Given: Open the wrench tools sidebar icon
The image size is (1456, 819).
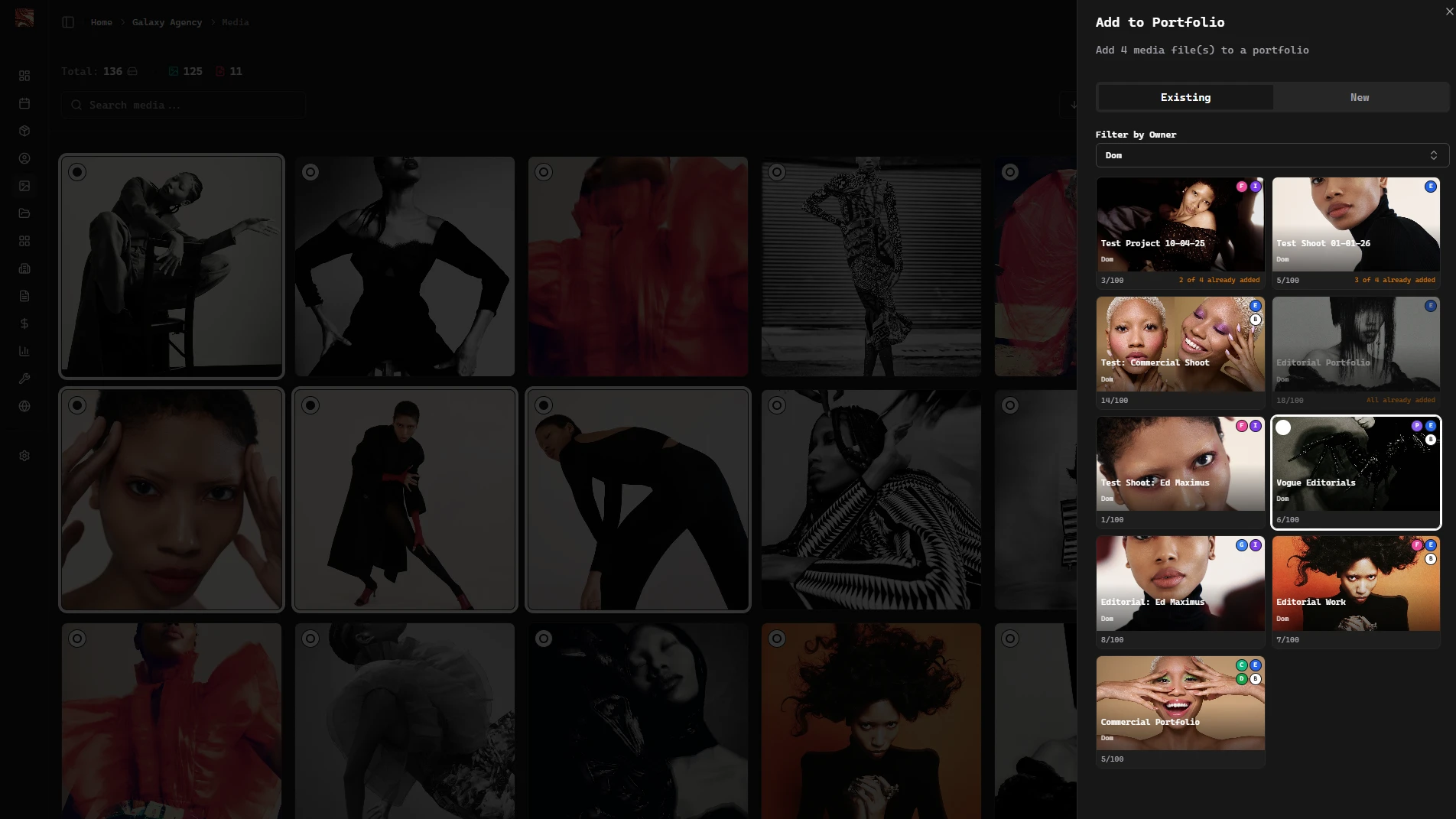Looking at the screenshot, I should pyautogui.click(x=24, y=379).
